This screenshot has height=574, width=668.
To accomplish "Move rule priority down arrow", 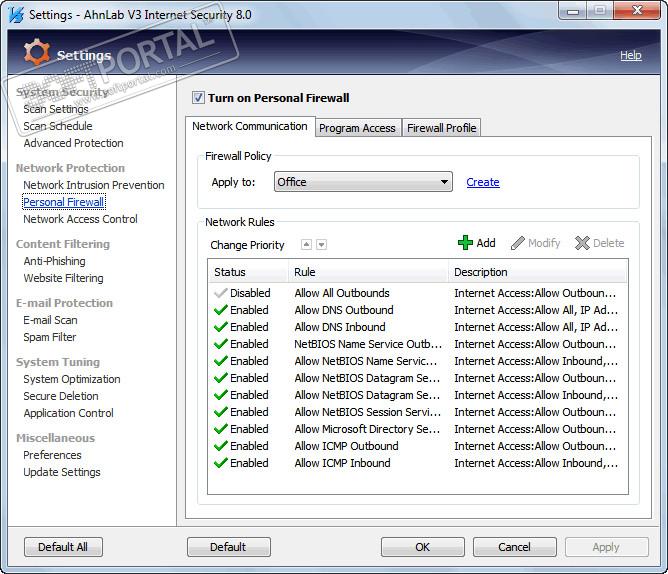I will [322, 245].
